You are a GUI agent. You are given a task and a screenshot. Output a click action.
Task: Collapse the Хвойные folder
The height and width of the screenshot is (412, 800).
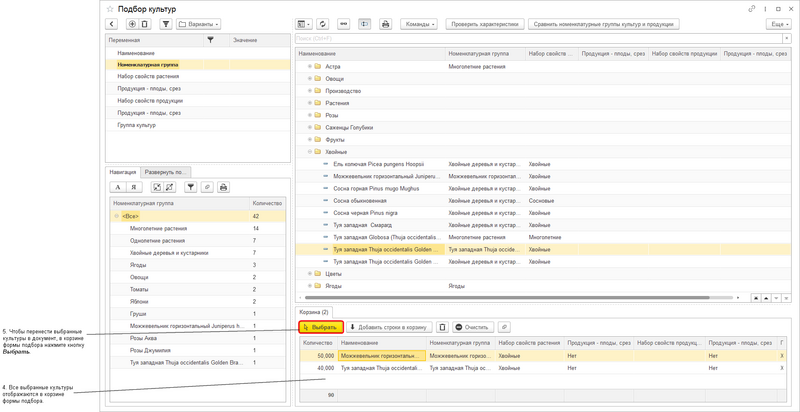click(309, 152)
